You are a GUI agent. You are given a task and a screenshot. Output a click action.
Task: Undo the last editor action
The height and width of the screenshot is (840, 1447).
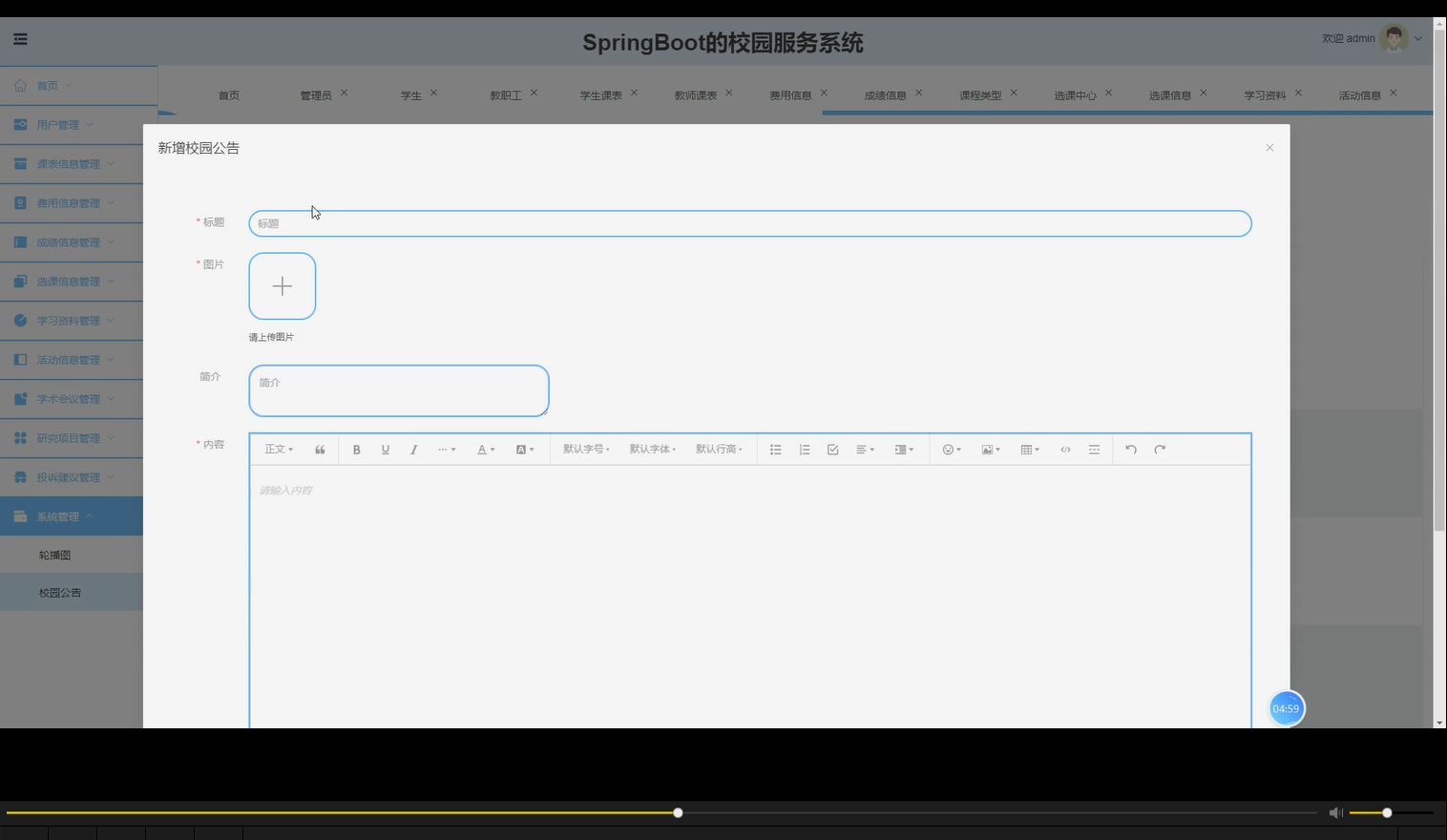1131,450
